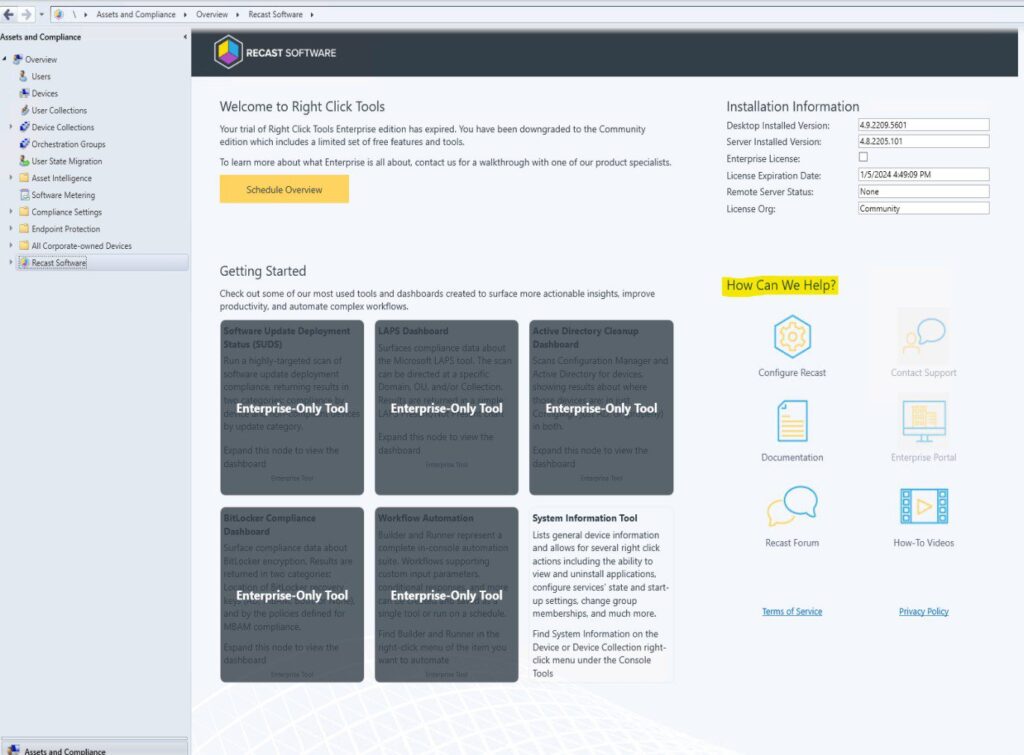Open the Configure Recast gear icon
Image resolution: width=1024 pixels, height=755 pixels.
792,337
